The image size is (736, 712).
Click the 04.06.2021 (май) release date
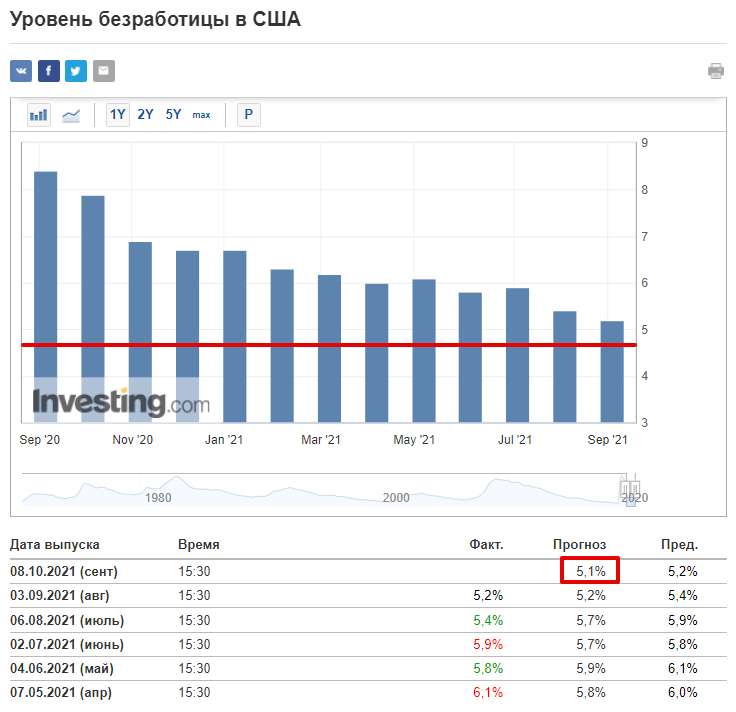point(62,668)
